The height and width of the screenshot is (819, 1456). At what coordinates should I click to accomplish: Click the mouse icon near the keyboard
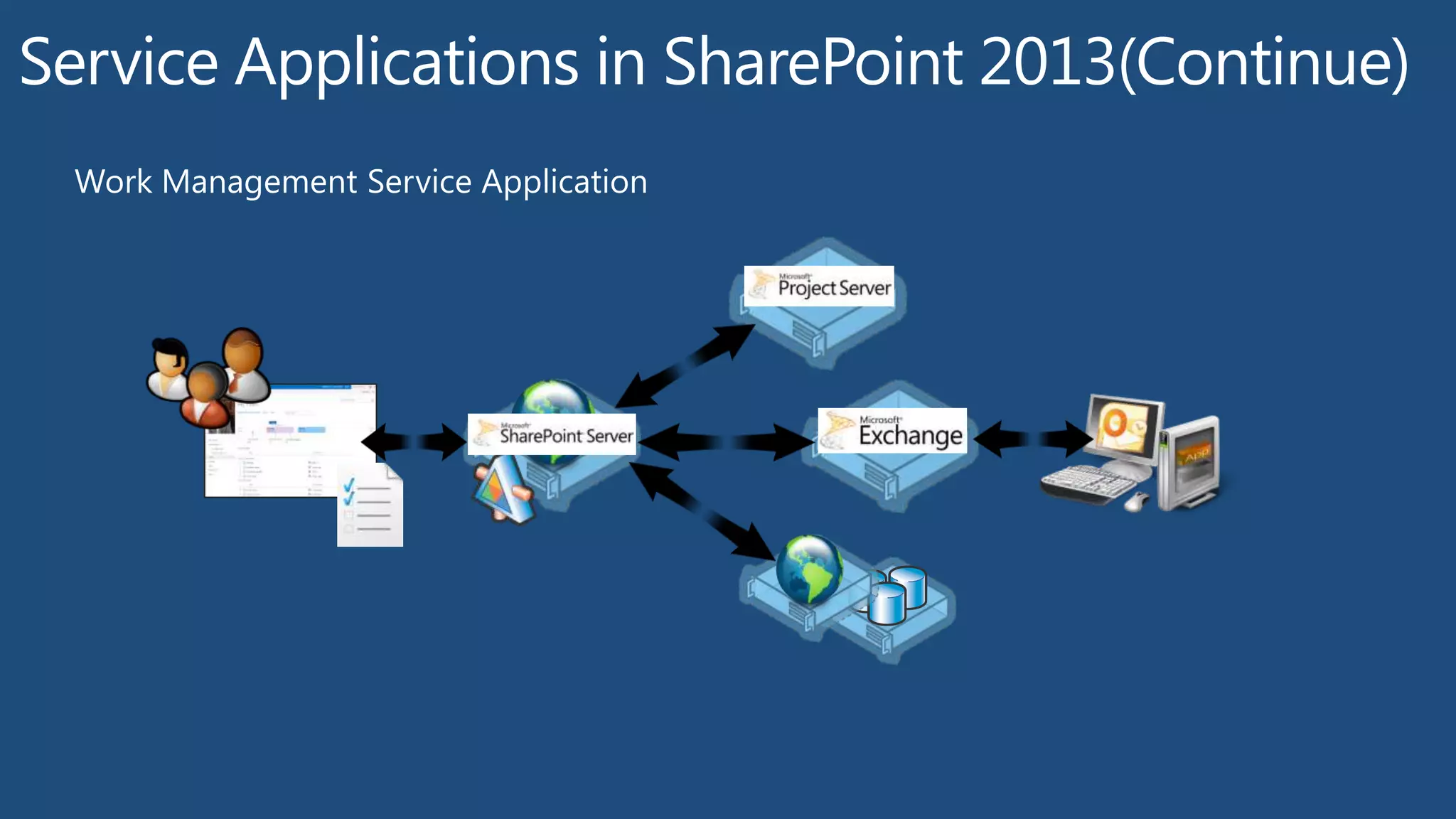click(1136, 501)
